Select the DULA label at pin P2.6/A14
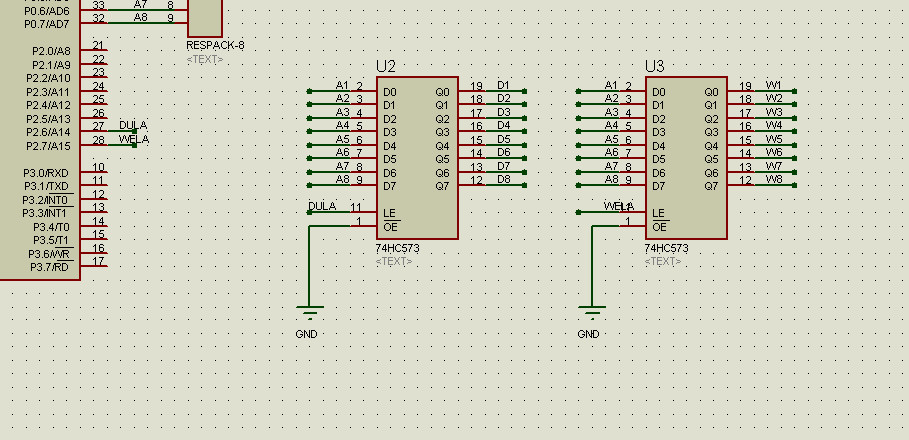This screenshot has height=440, width=909. pos(133,126)
